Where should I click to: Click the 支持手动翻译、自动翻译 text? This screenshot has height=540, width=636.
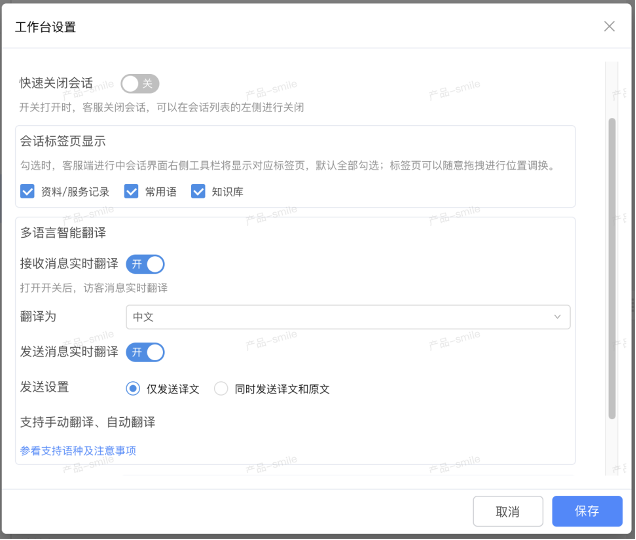point(87,422)
